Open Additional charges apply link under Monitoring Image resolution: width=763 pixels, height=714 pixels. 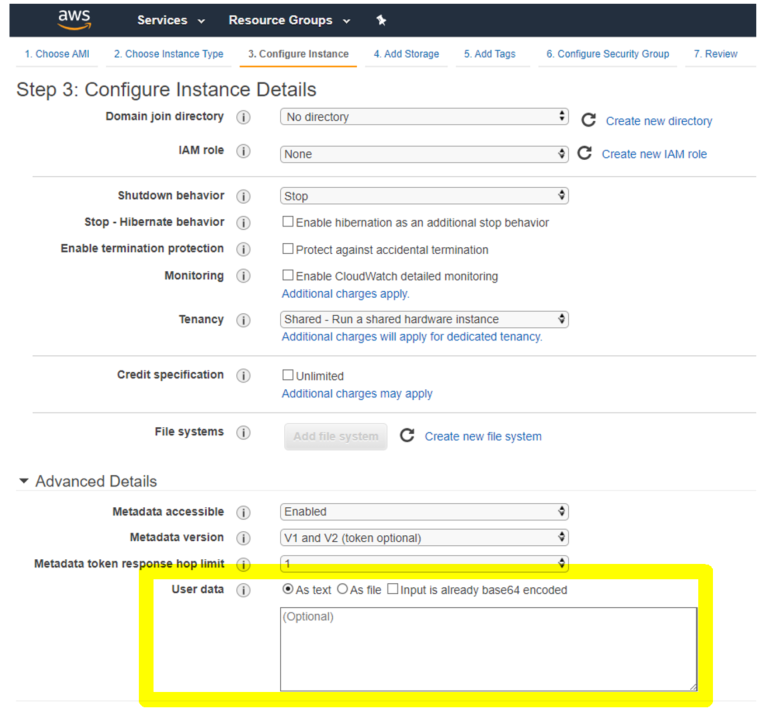pos(345,294)
